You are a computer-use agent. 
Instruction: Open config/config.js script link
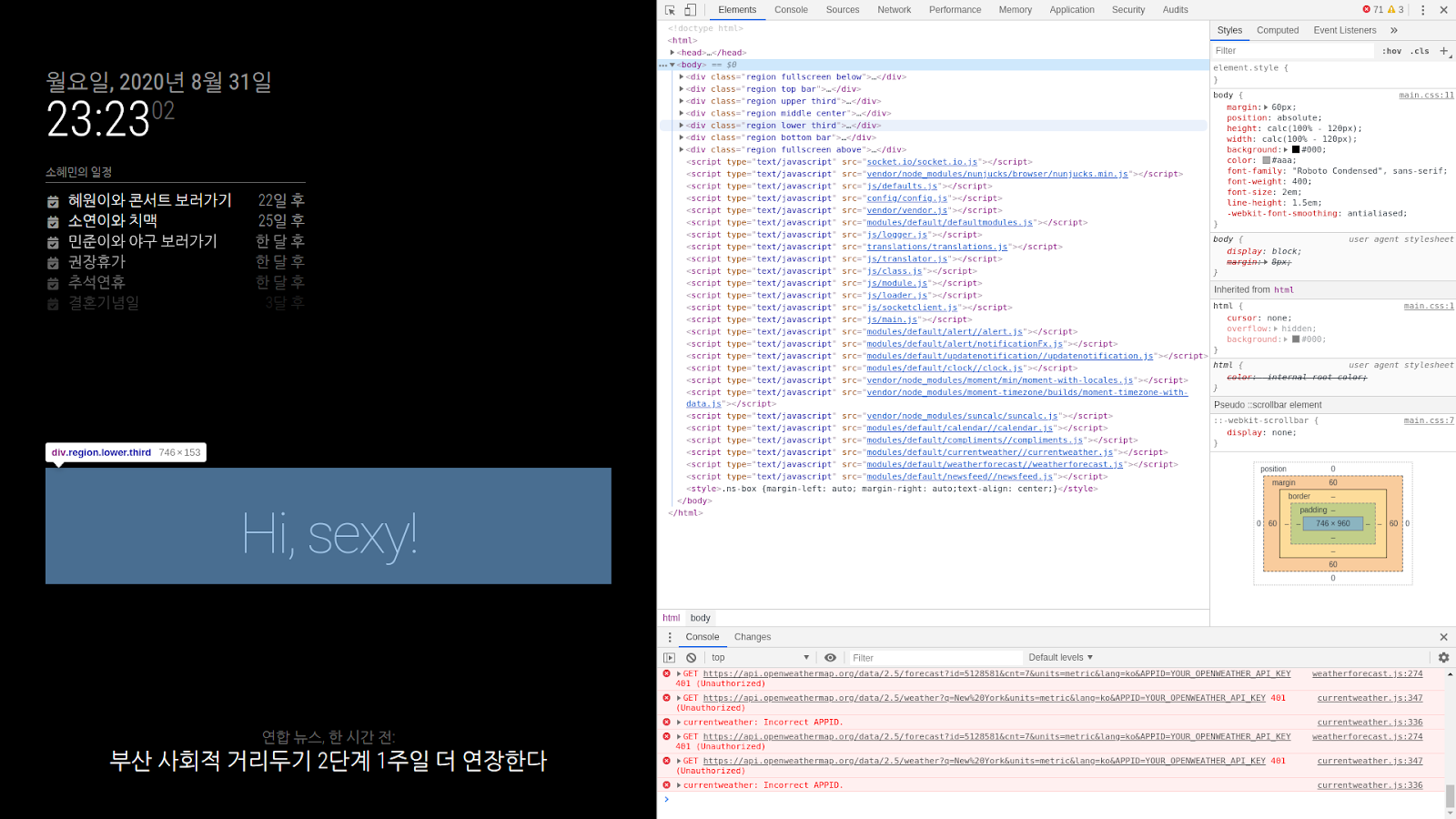point(907,198)
